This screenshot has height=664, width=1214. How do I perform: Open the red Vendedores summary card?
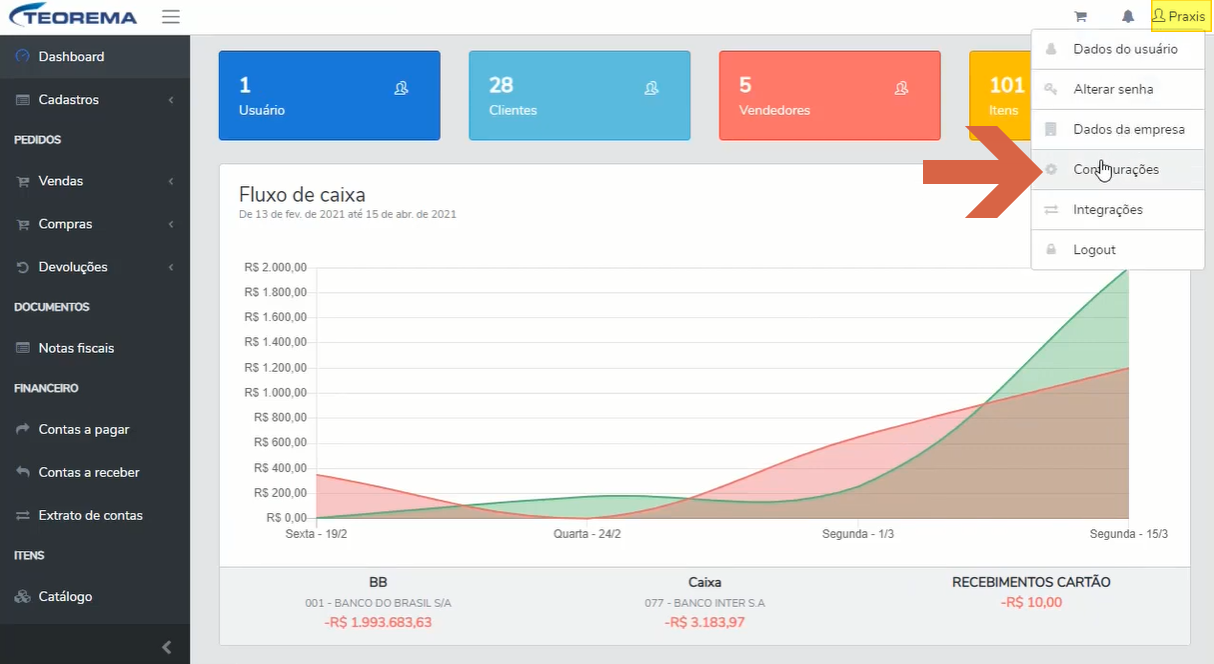[829, 95]
